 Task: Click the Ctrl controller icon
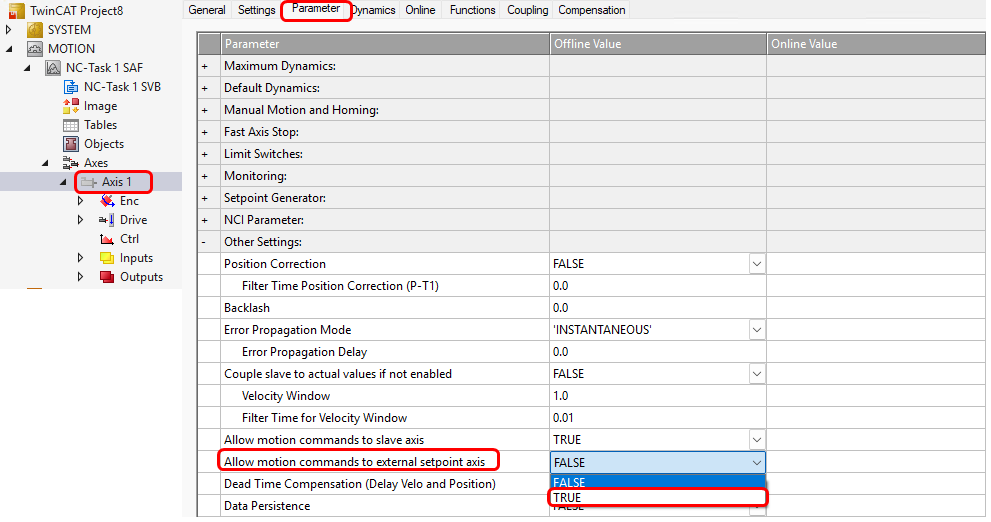pyautogui.click(x=107, y=239)
